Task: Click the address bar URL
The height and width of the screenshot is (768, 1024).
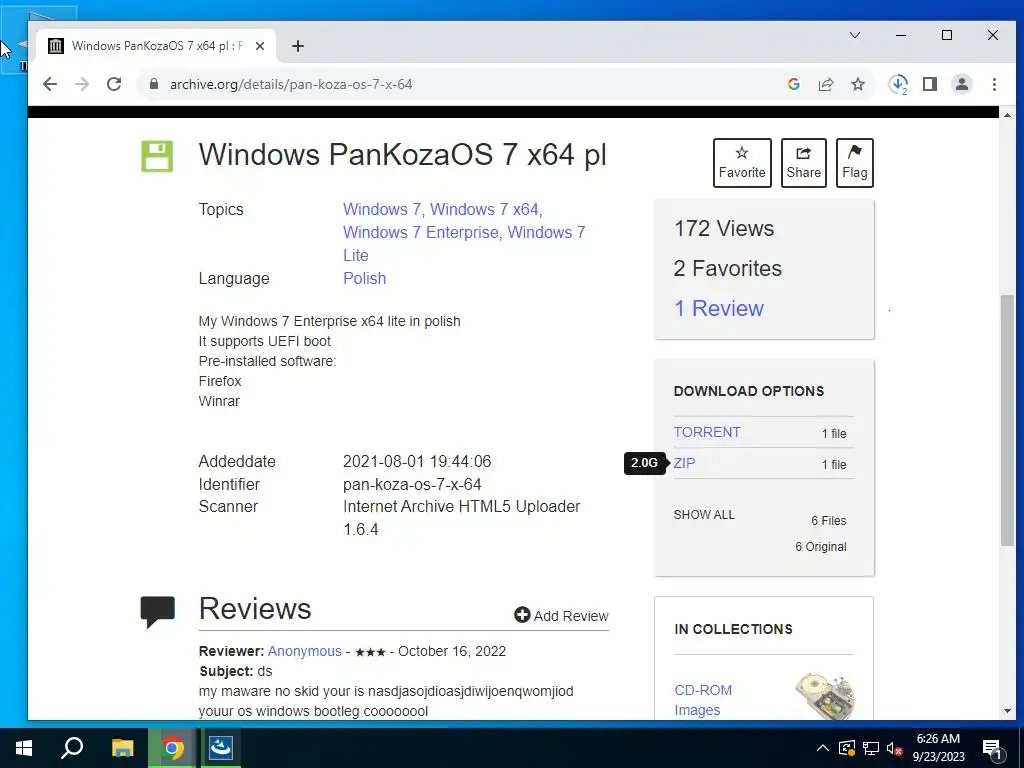Action: tap(291, 84)
